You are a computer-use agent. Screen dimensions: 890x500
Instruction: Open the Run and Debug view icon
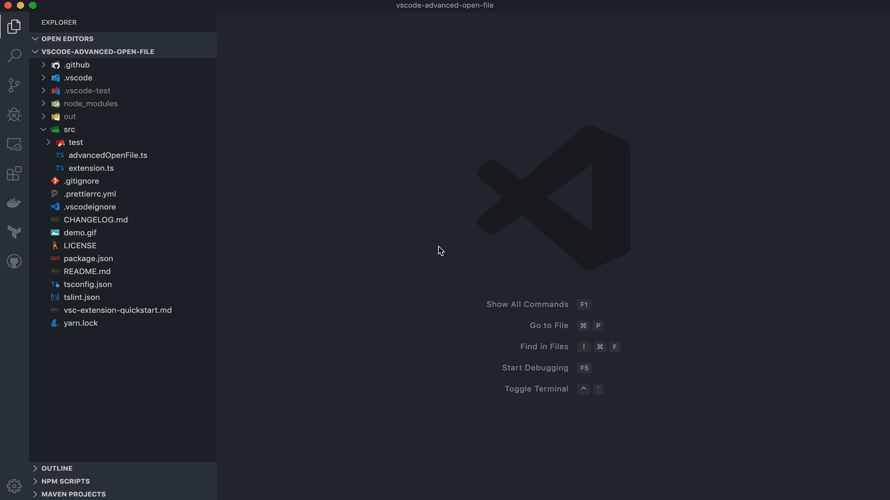[14, 115]
